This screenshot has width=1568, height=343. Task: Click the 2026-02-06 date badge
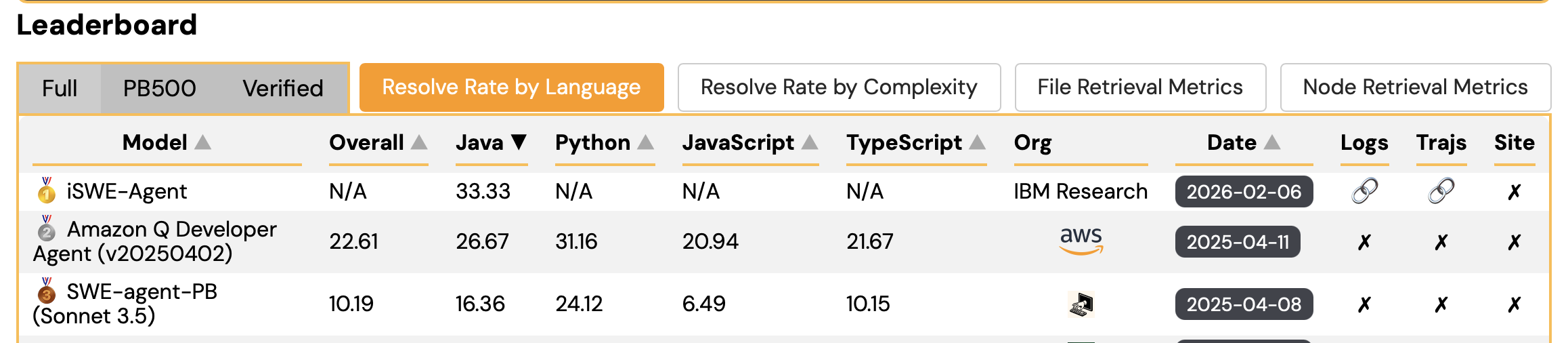pyautogui.click(x=1244, y=192)
